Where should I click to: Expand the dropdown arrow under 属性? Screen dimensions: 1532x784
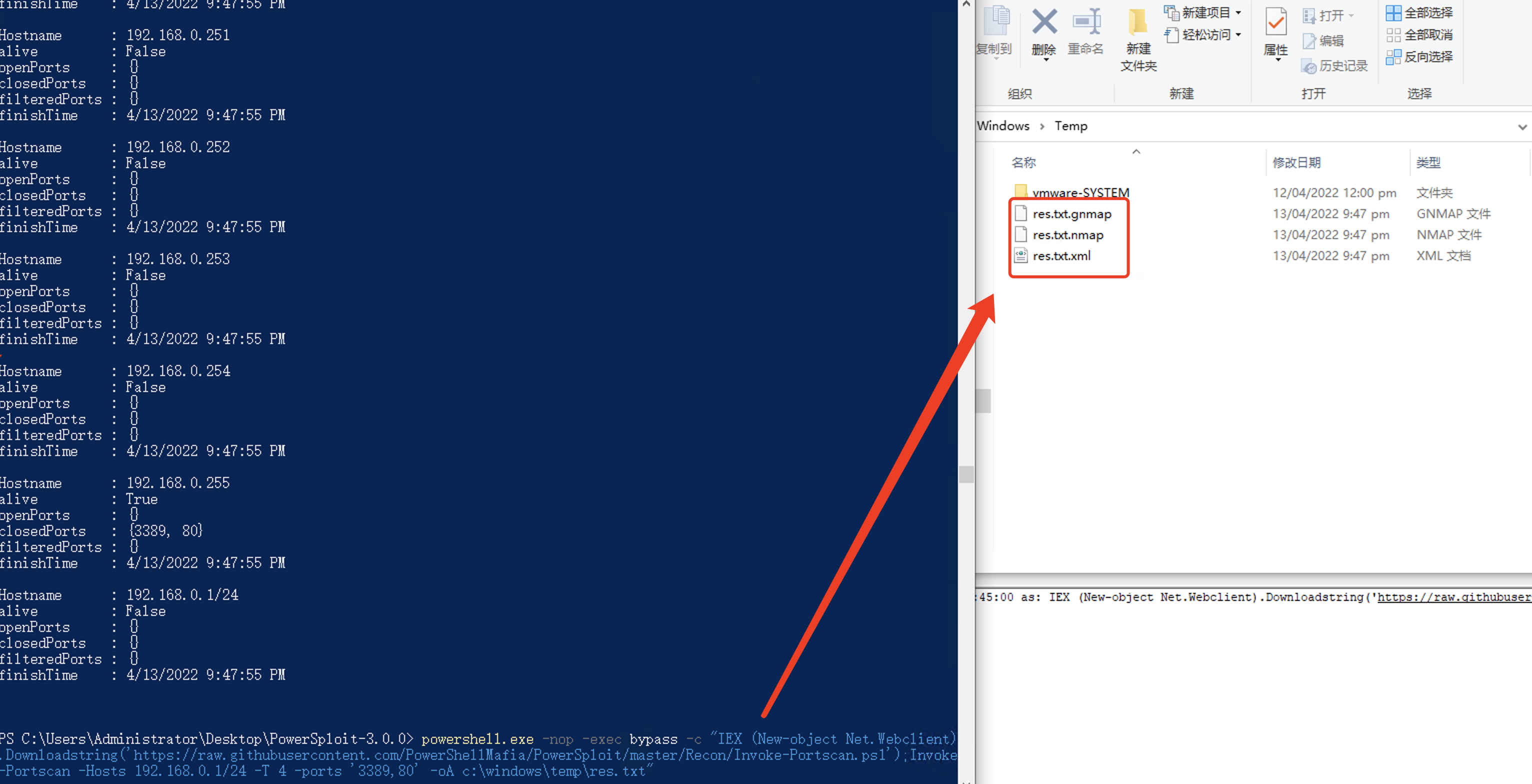[x=1277, y=60]
